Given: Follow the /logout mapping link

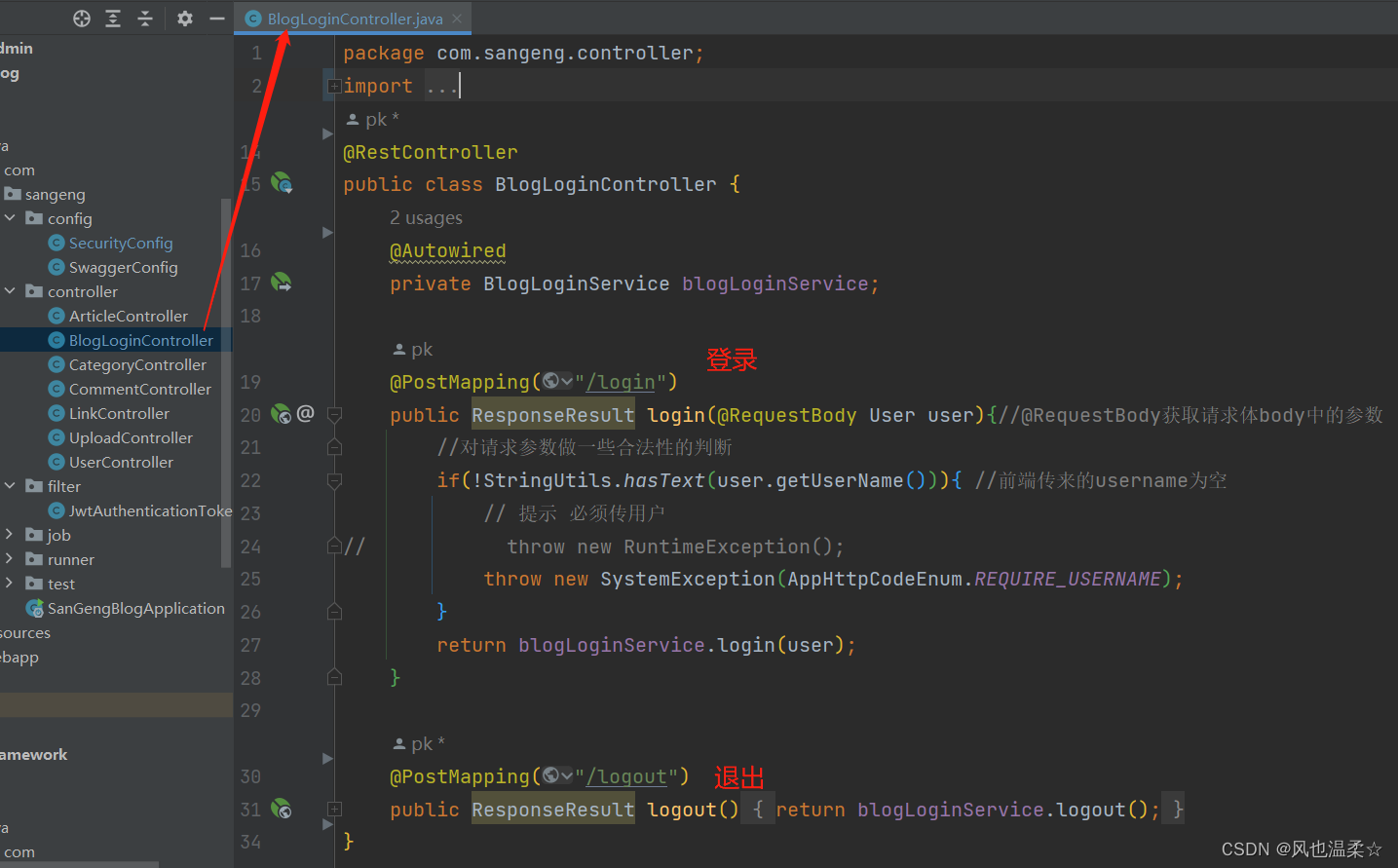Looking at the screenshot, I should (626, 776).
